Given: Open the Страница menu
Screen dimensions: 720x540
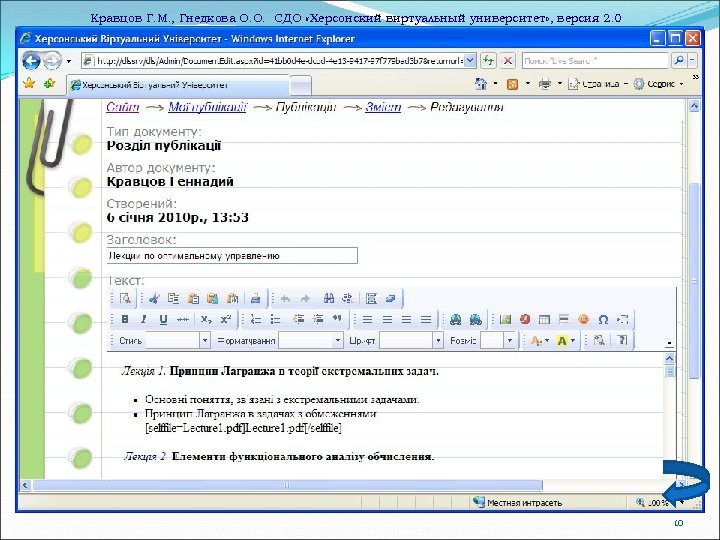Looking at the screenshot, I should pyautogui.click(x=597, y=84).
